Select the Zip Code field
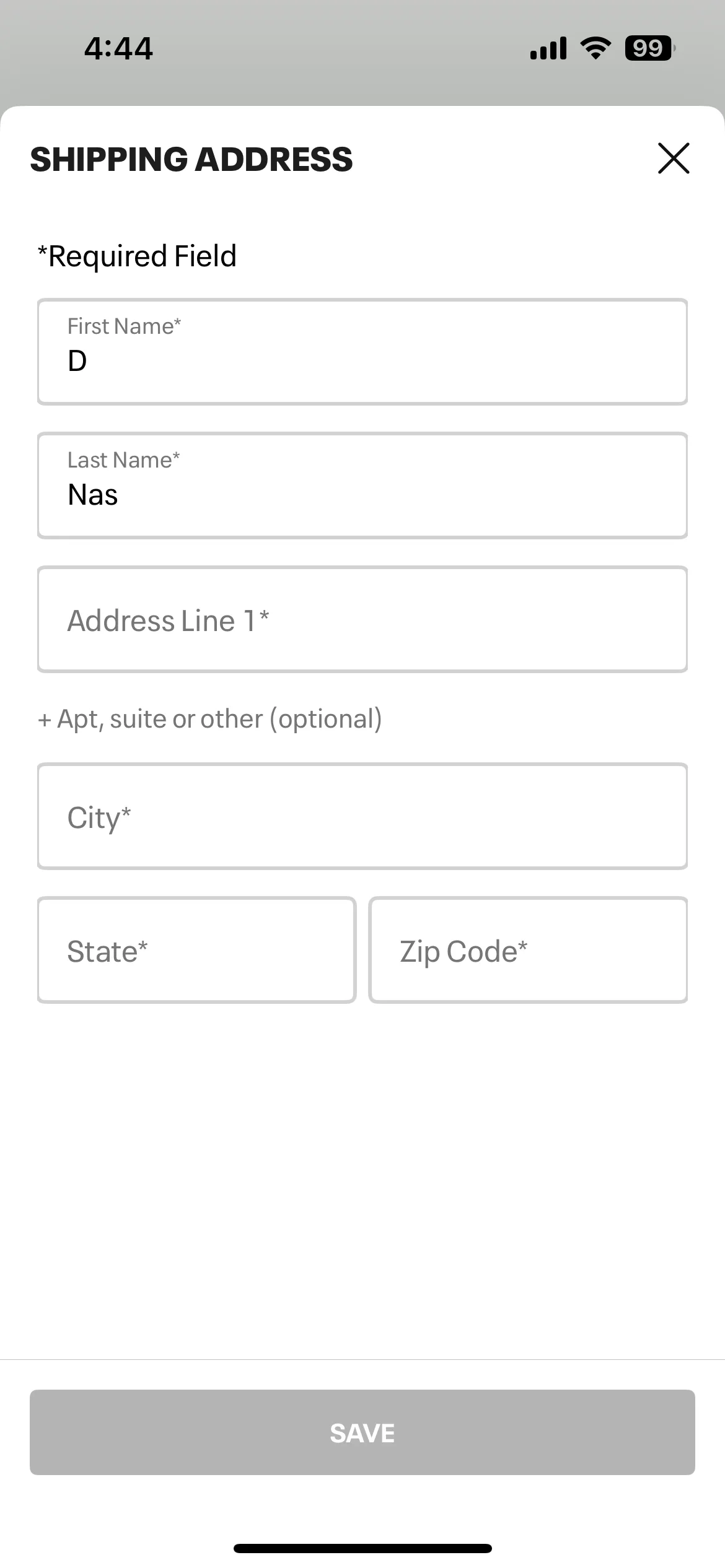Image resolution: width=725 pixels, height=1568 pixels. (x=529, y=950)
